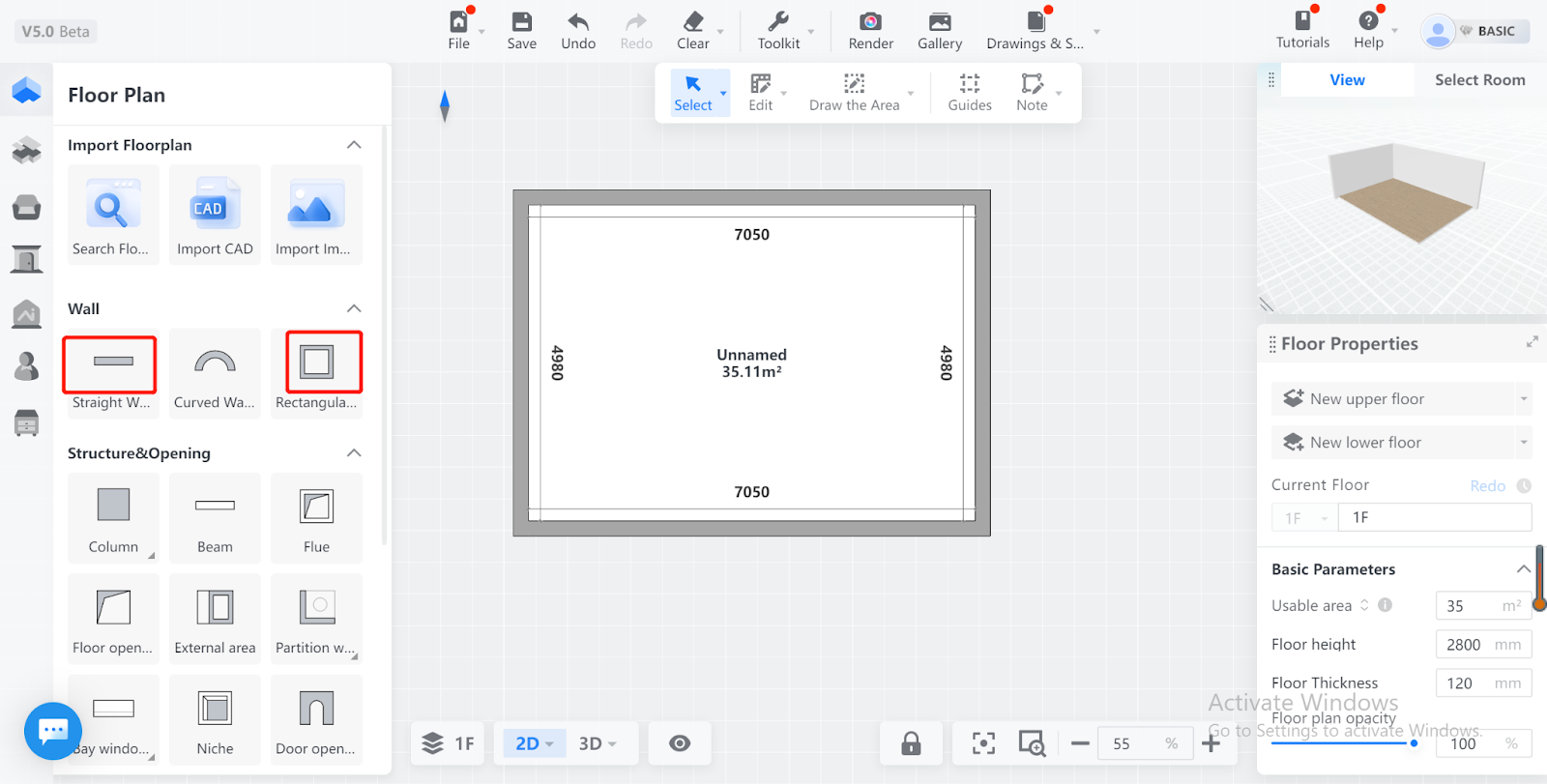Lock the floor plan canvas
The height and width of the screenshot is (784, 1547).
coord(911,743)
